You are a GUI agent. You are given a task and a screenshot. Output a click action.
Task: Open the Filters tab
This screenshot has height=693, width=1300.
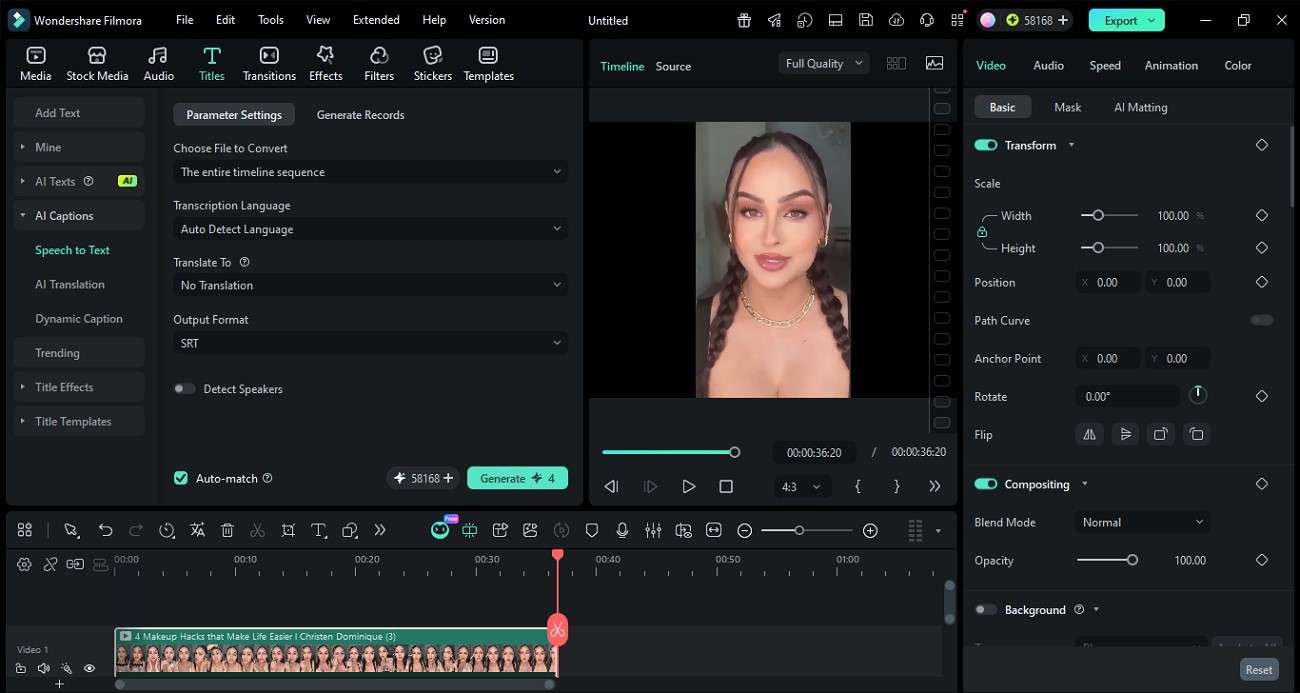point(379,64)
